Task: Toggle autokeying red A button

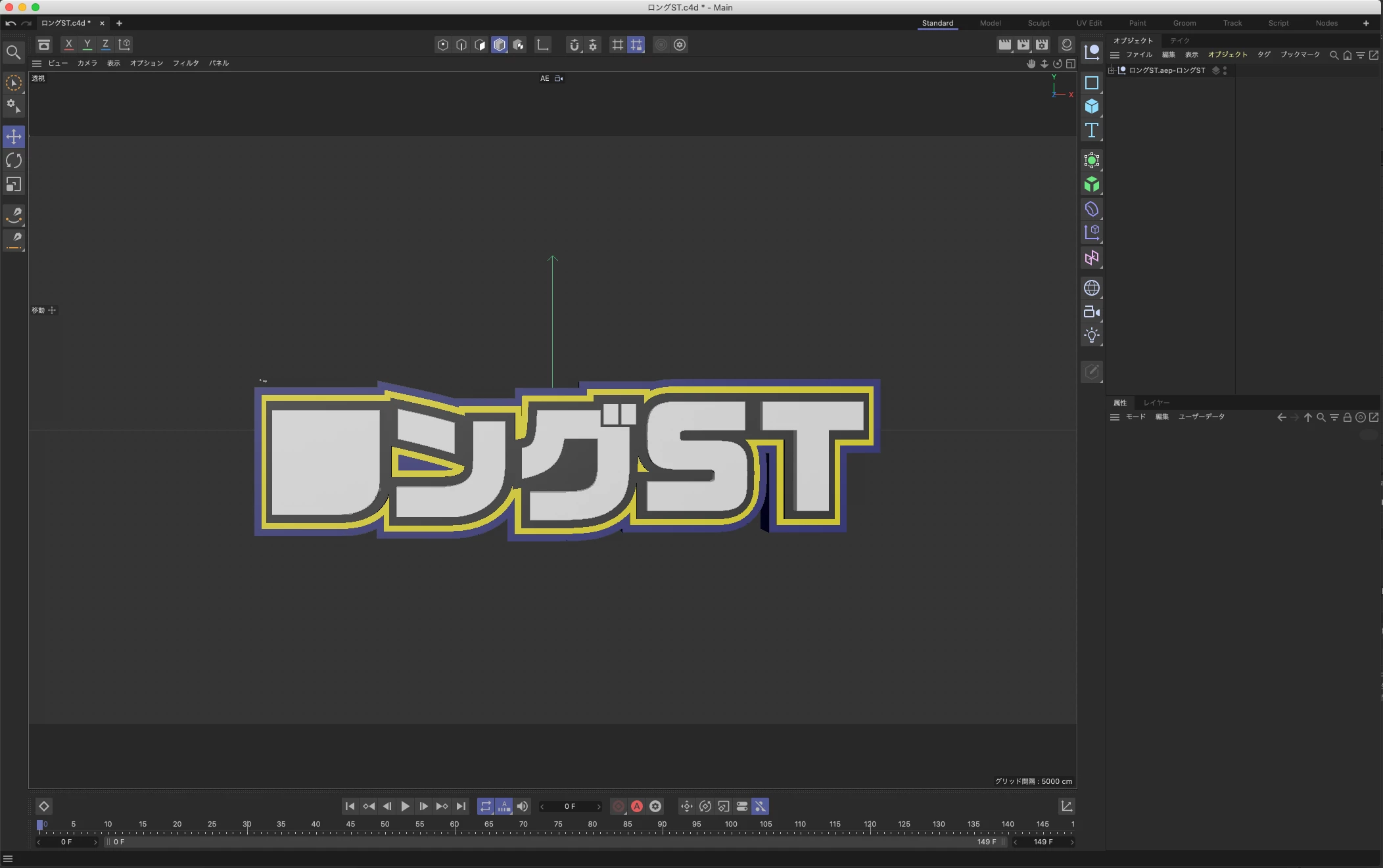Action: coord(637,806)
